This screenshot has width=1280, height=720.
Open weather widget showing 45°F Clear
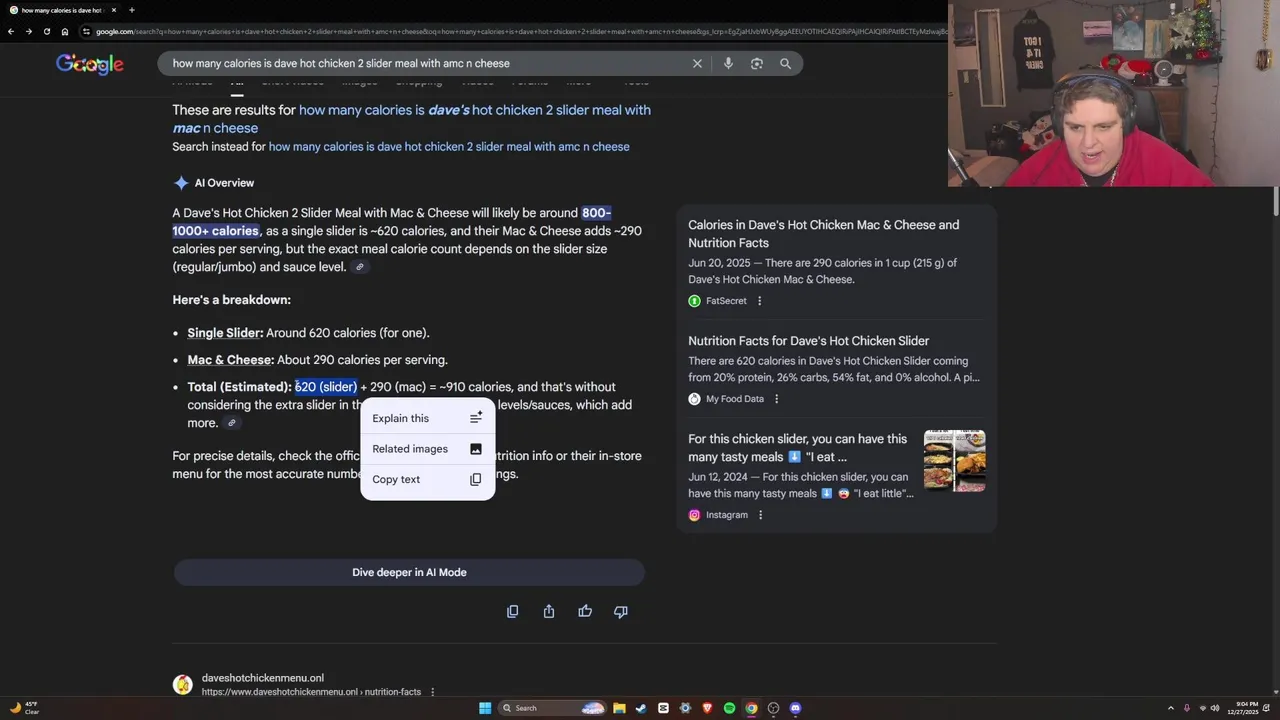[x=25, y=708]
